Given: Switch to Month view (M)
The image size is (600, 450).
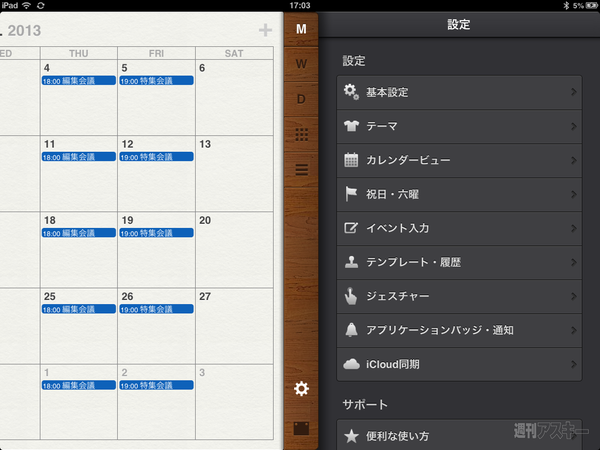Looking at the screenshot, I should [x=301, y=29].
